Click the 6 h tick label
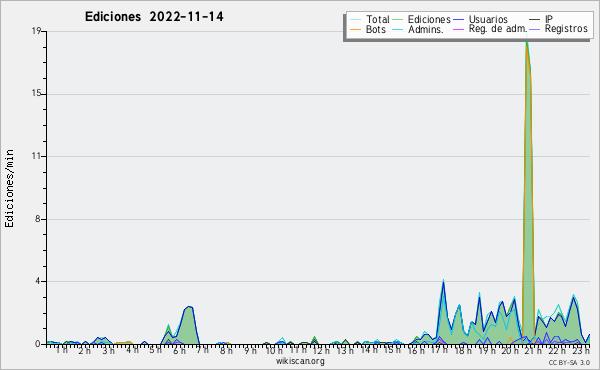The image size is (600, 370). tap(179, 351)
